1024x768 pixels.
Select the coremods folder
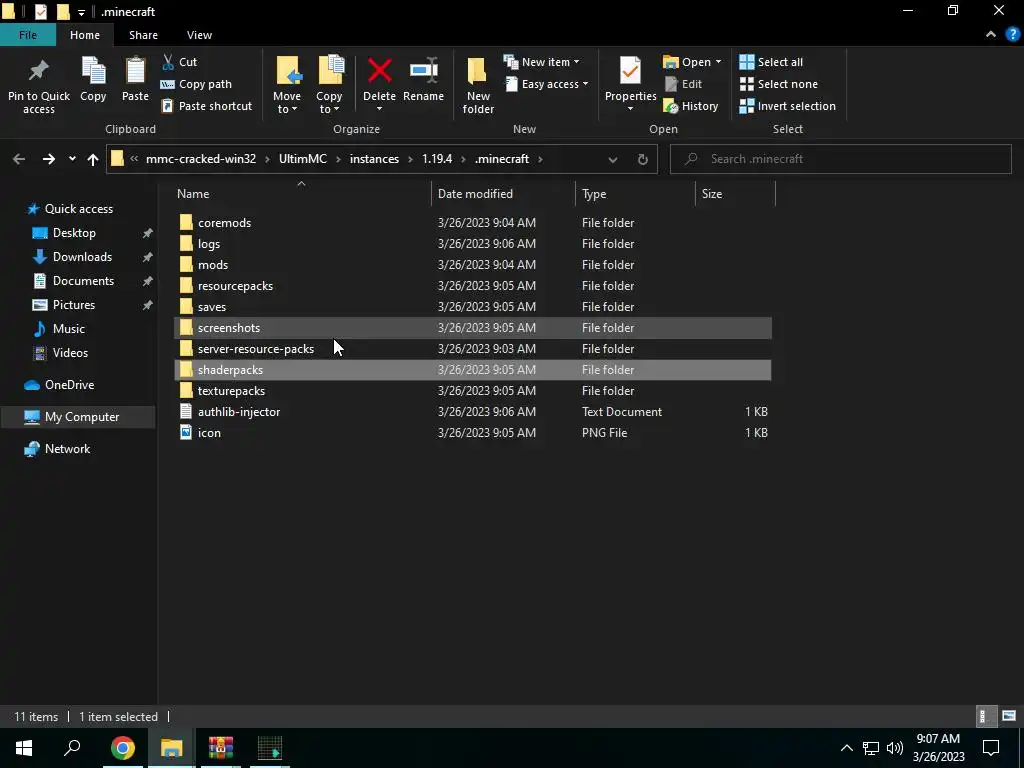(x=473, y=223)
